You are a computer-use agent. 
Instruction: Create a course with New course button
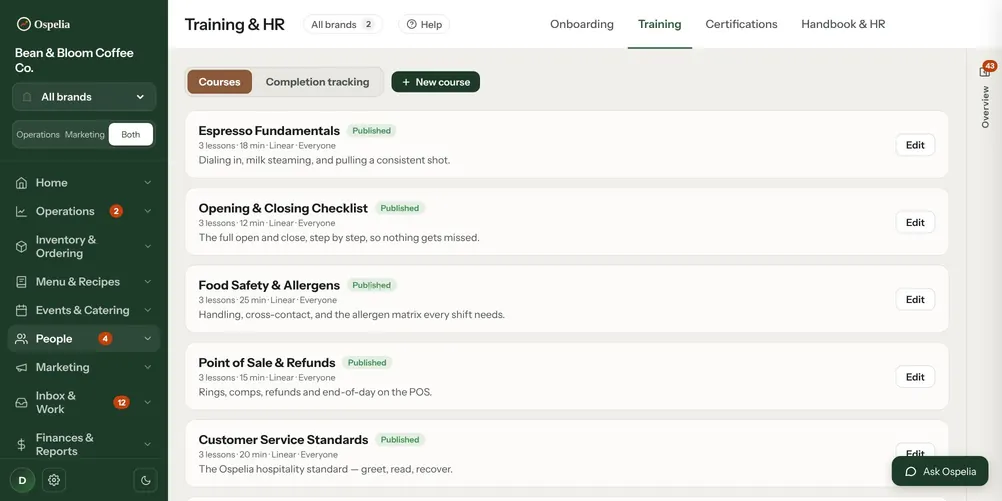point(436,82)
